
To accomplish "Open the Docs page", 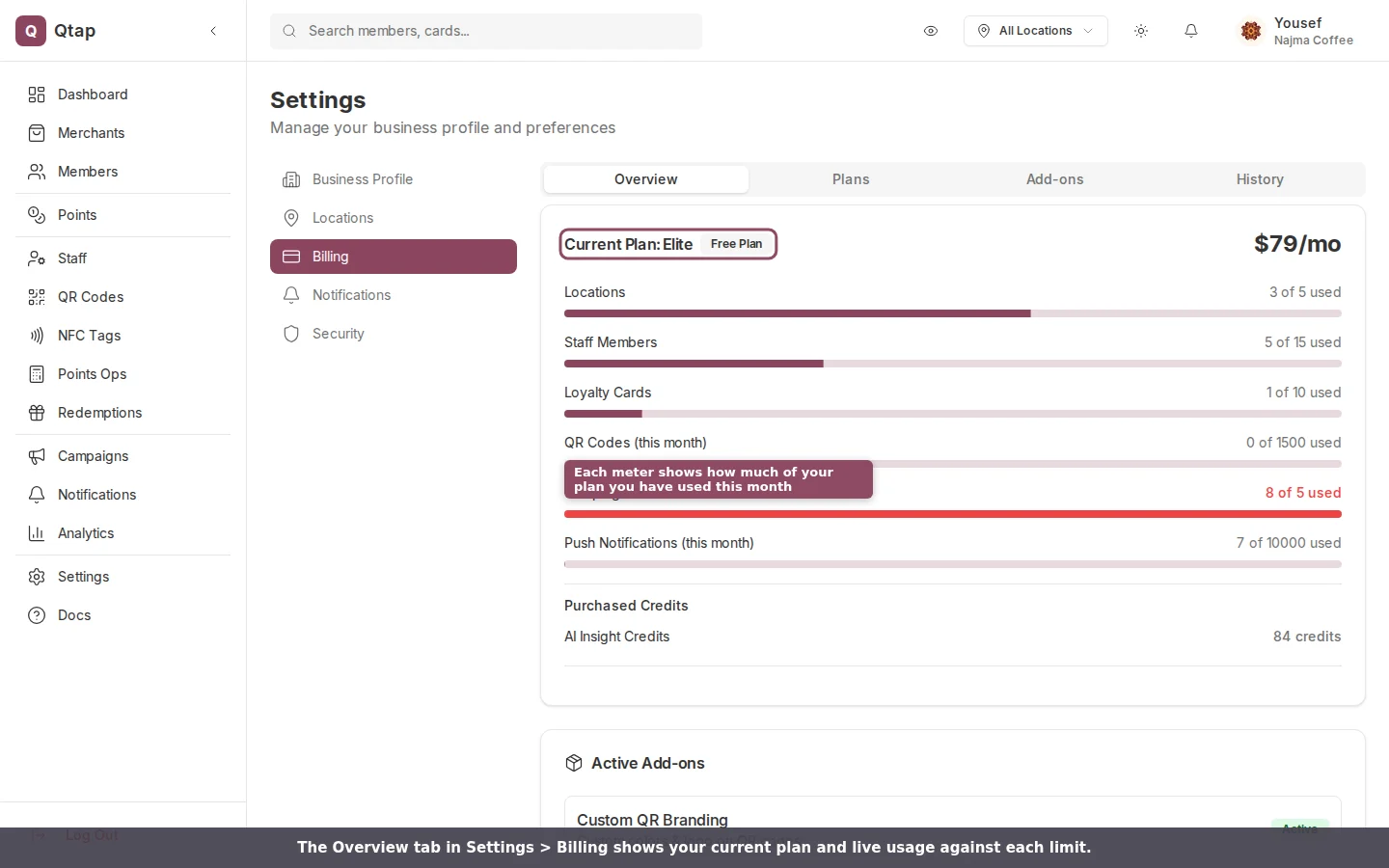I will [123, 615].
